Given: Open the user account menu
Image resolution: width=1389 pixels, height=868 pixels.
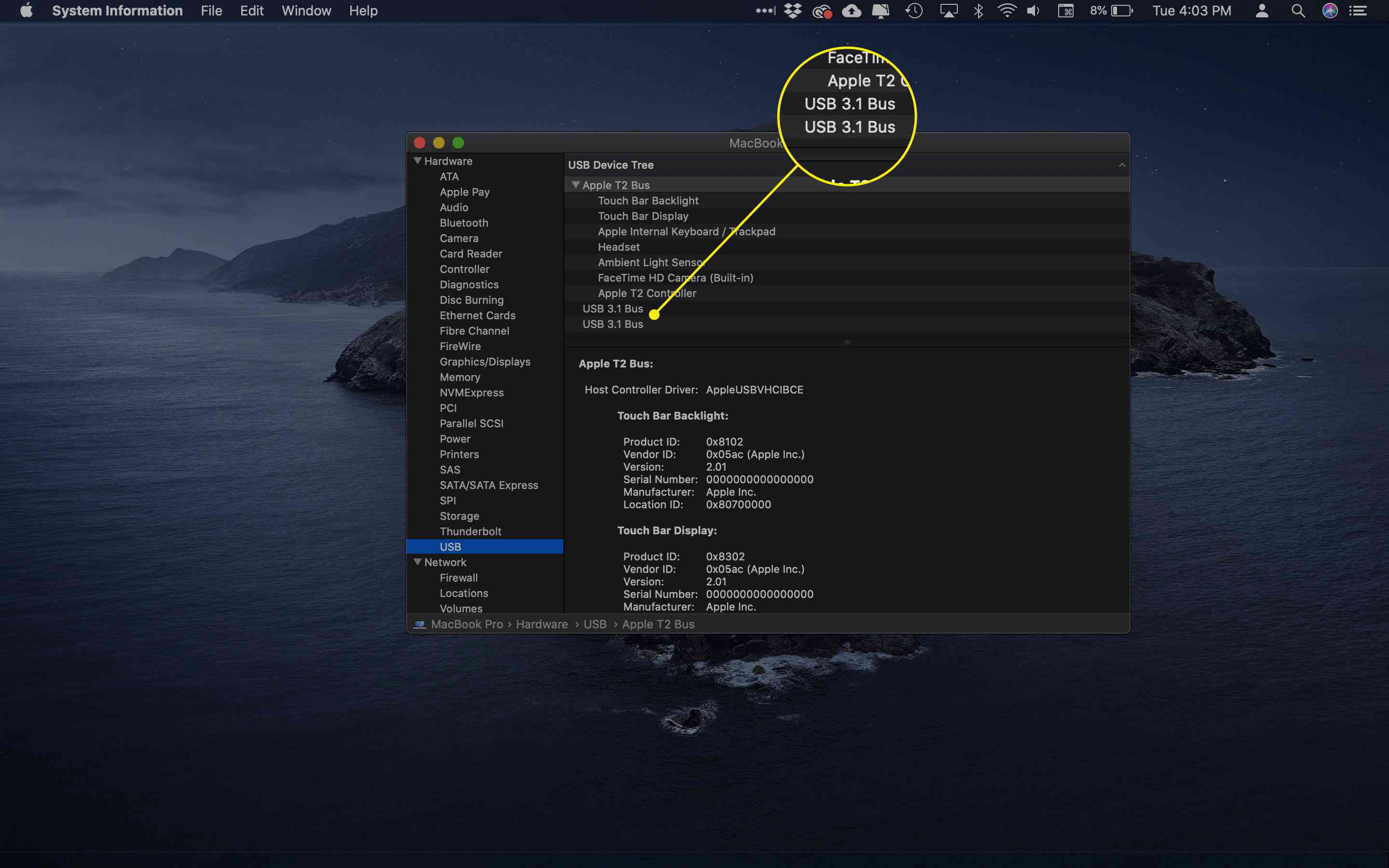Looking at the screenshot, I should [1262, 11].
